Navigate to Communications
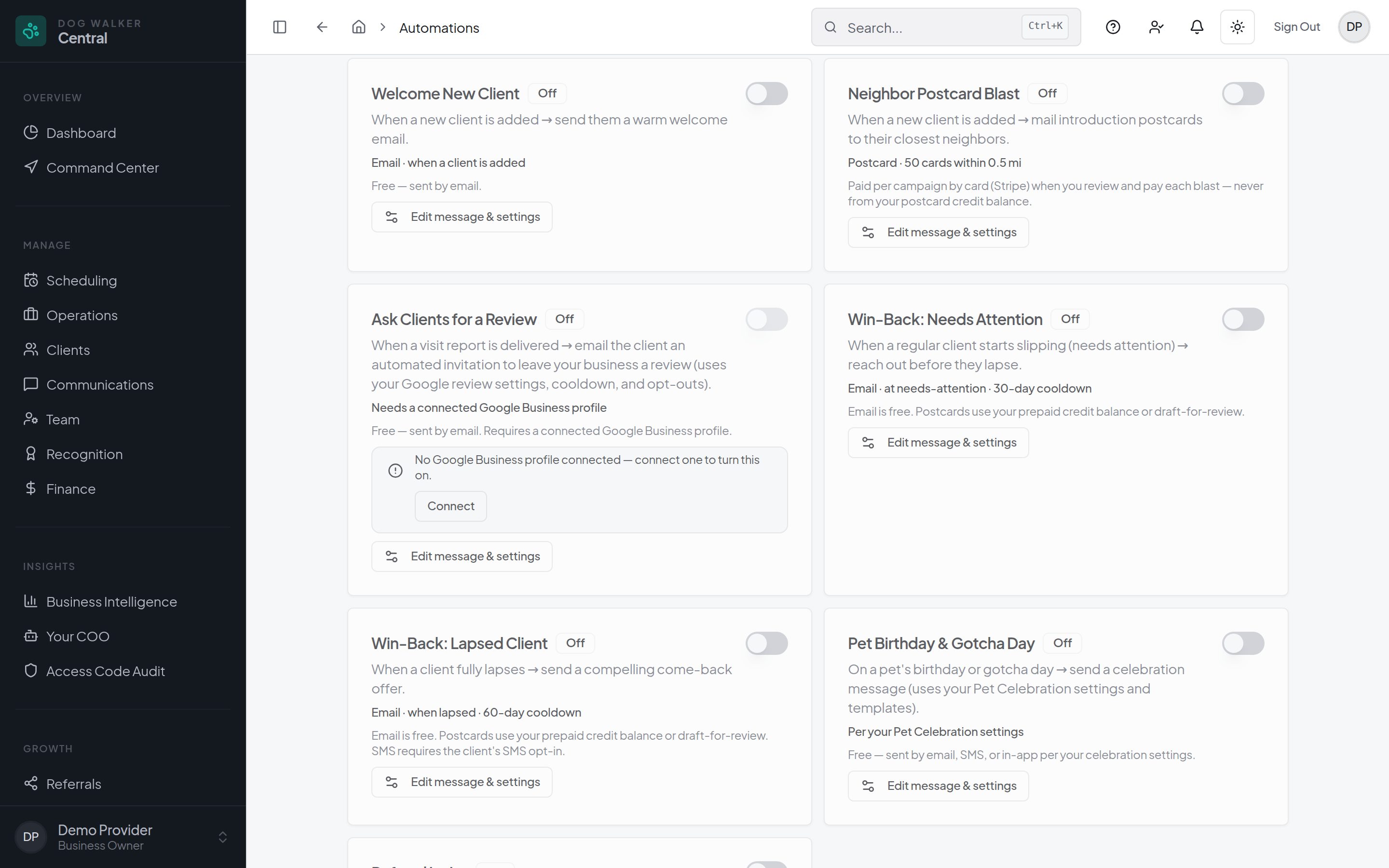The height and width of the screenshot is (868, 1389). pos(123,385)
